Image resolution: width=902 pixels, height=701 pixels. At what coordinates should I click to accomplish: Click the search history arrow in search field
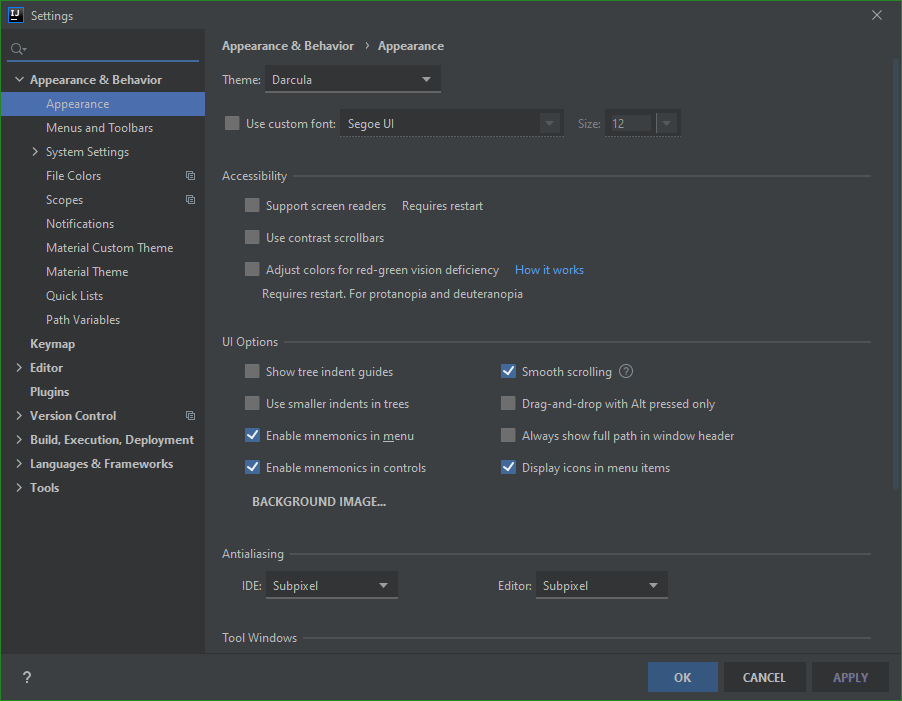click(x=23, y=50)
